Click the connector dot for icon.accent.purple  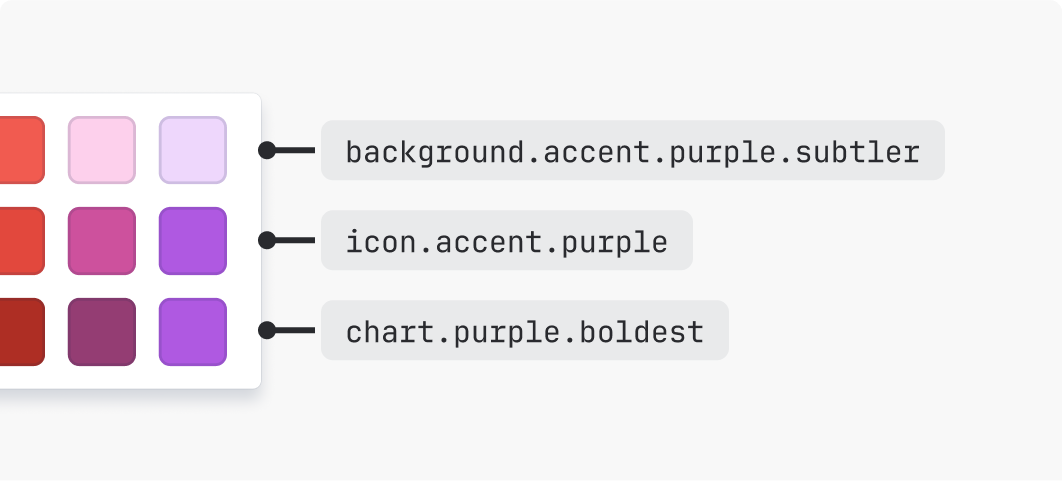[x=267, y=240]
